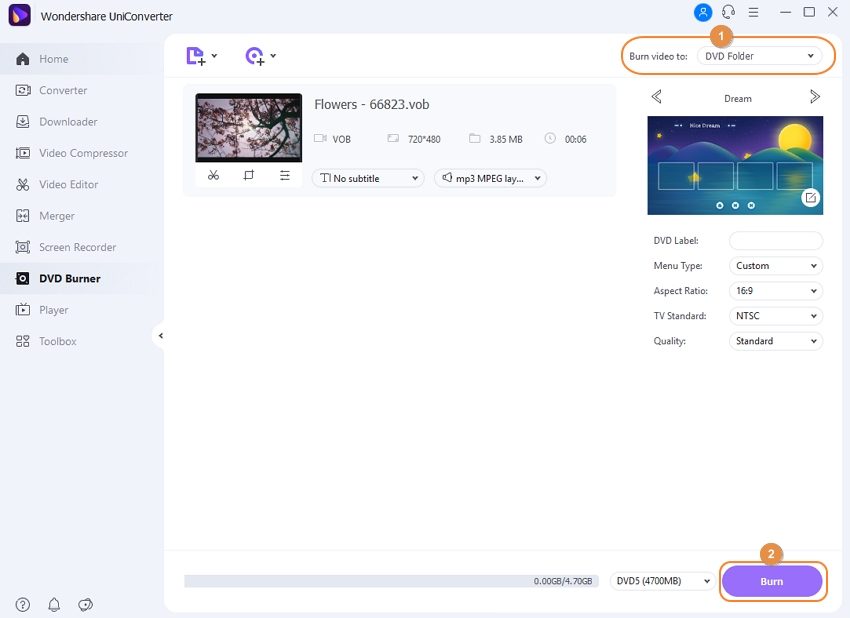Click the crop icon under the thumbnail

[249, 175]
